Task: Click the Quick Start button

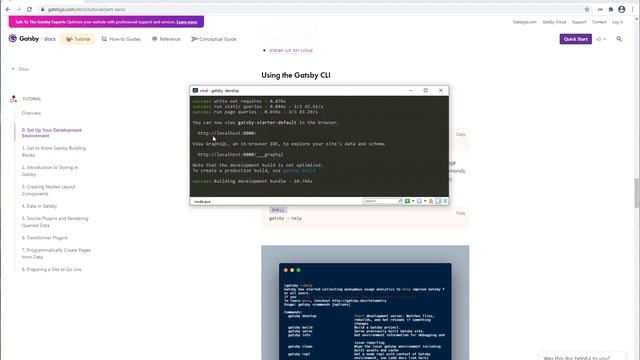Action: tap(576, 39)
